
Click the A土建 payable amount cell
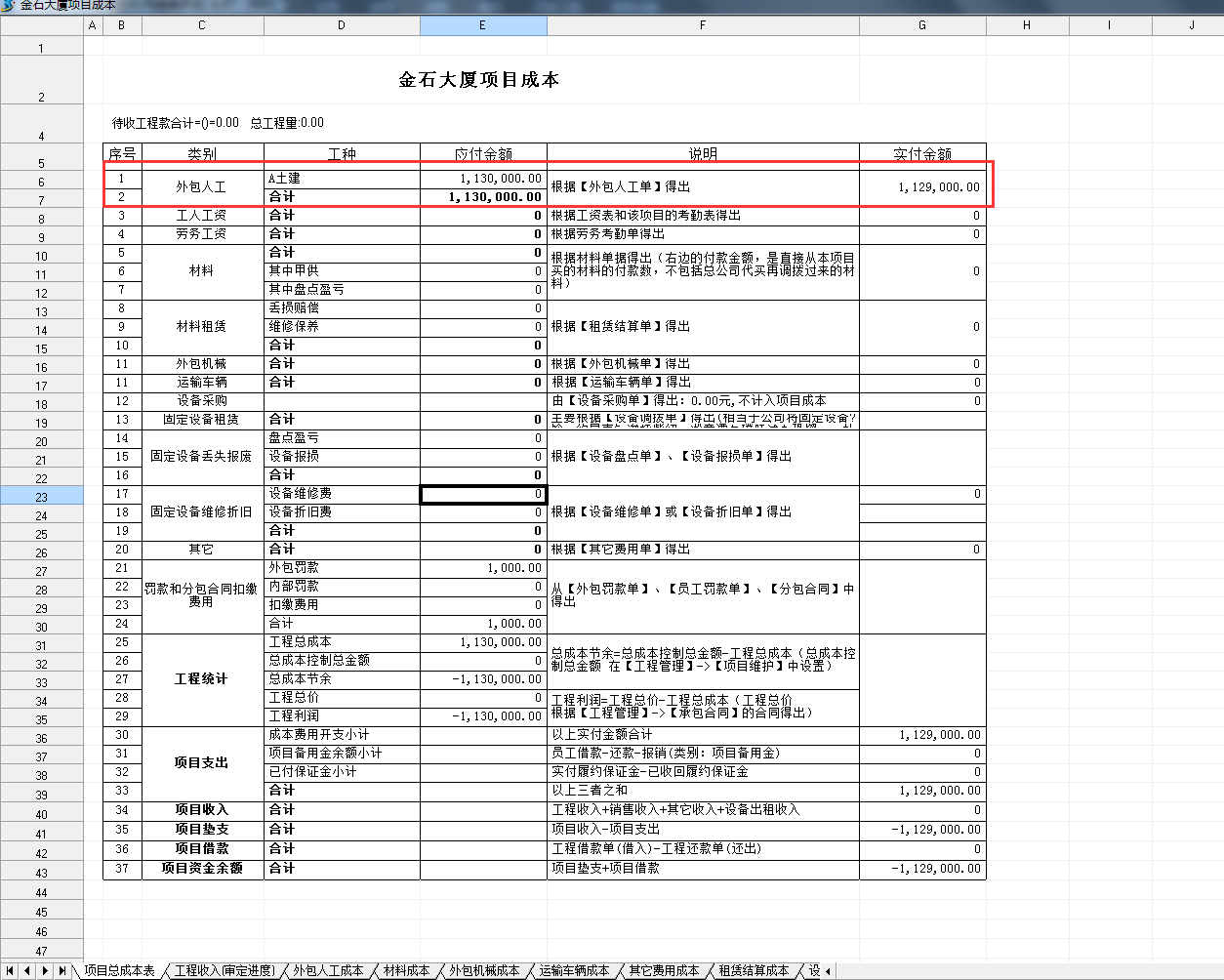[483, 179]
